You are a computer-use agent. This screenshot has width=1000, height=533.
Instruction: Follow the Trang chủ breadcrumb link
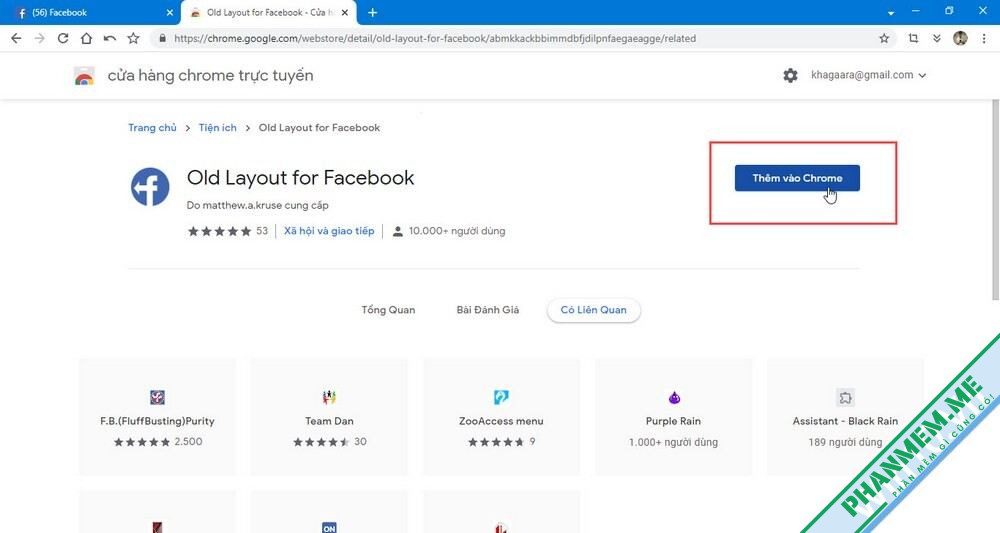tap(152, 128)
